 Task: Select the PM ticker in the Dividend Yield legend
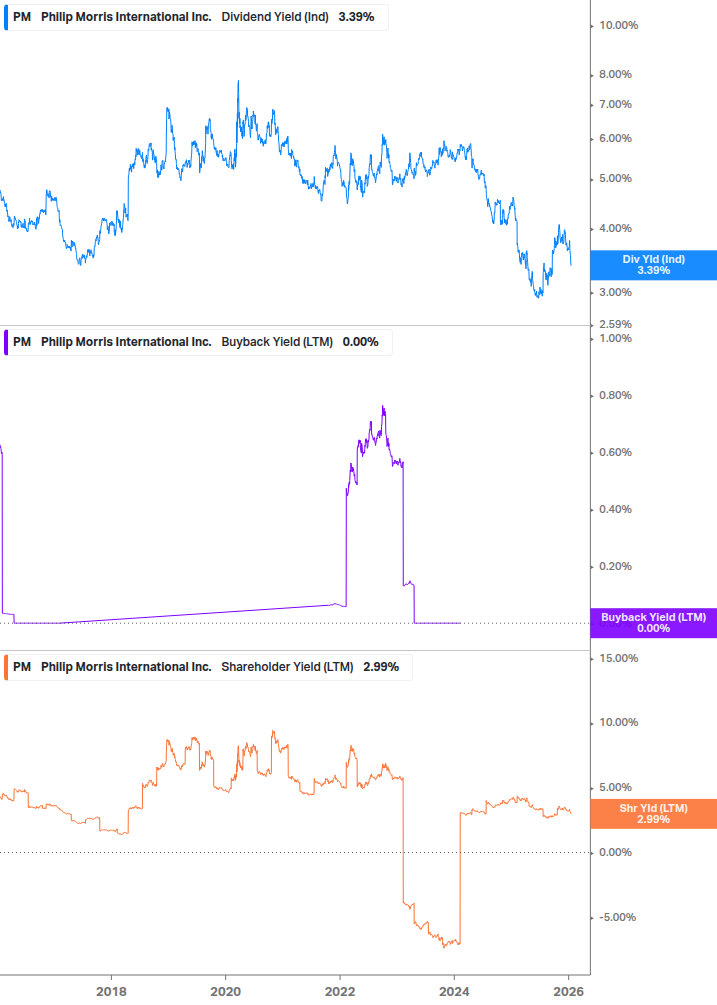[22, 17]
